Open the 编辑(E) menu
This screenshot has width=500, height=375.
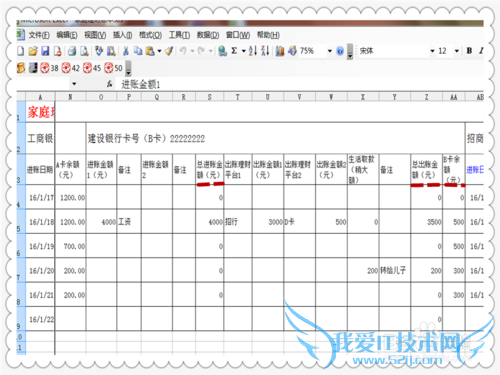(67, 35)
